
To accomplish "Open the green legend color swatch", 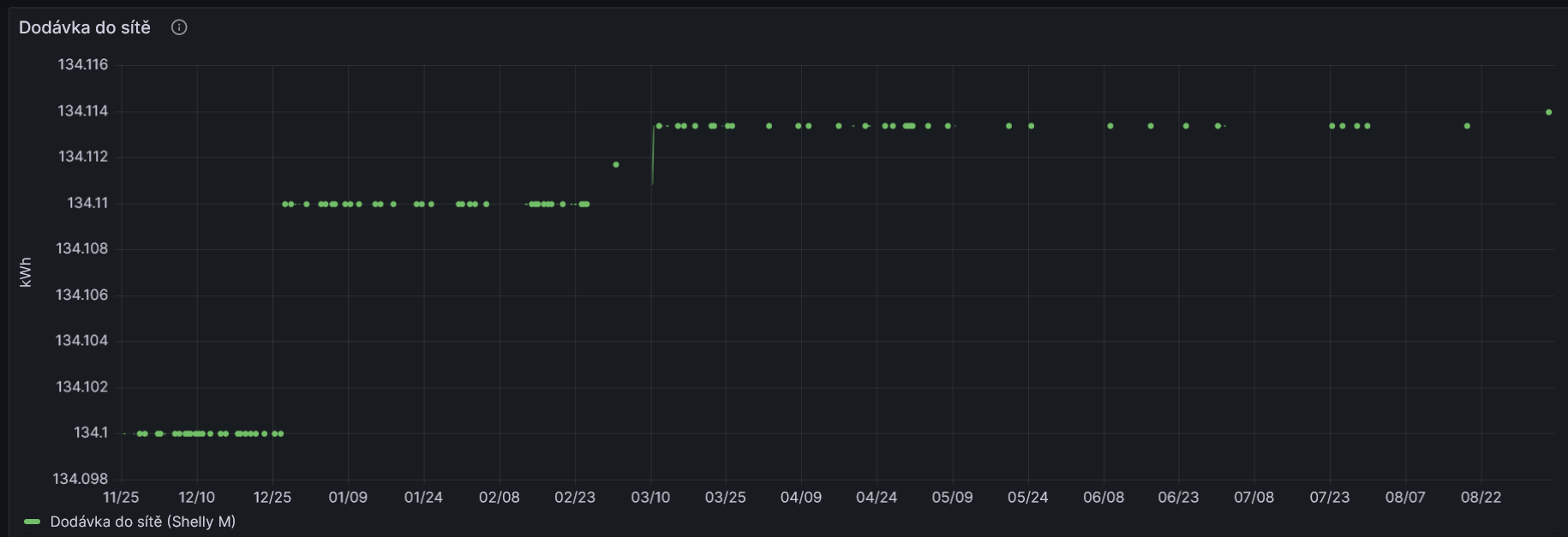I will click(33, 522).
